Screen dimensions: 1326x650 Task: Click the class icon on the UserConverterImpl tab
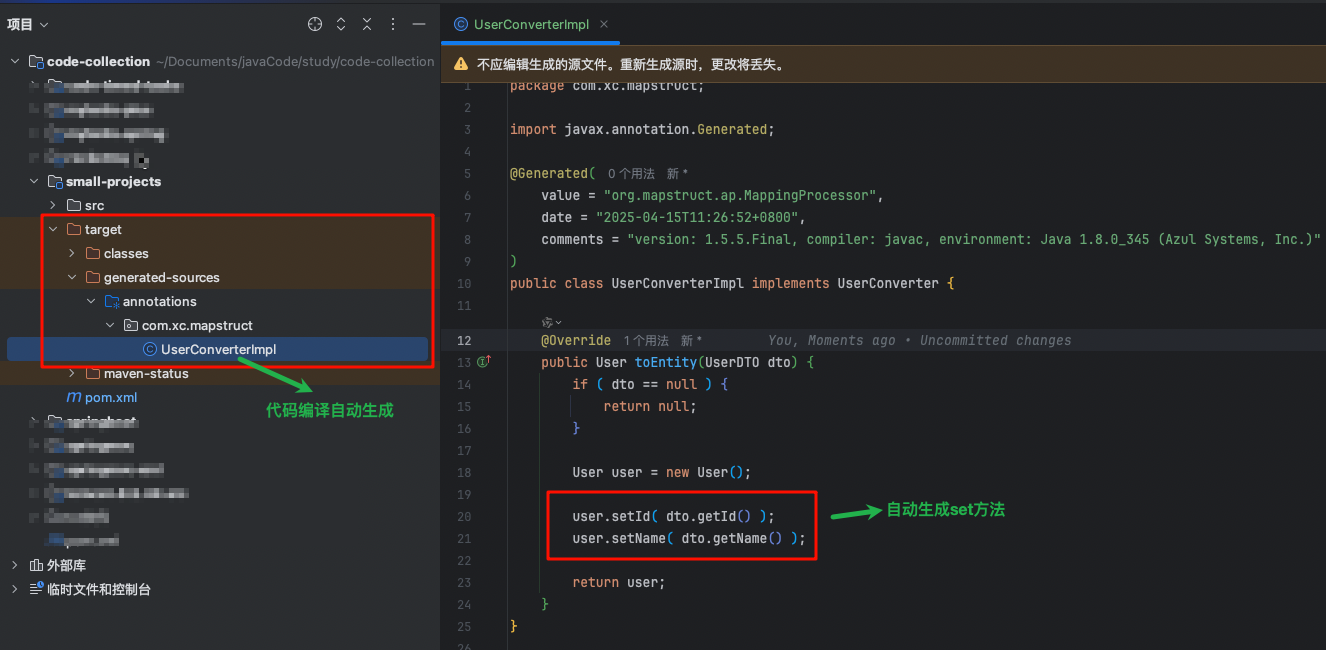[459, 23]
